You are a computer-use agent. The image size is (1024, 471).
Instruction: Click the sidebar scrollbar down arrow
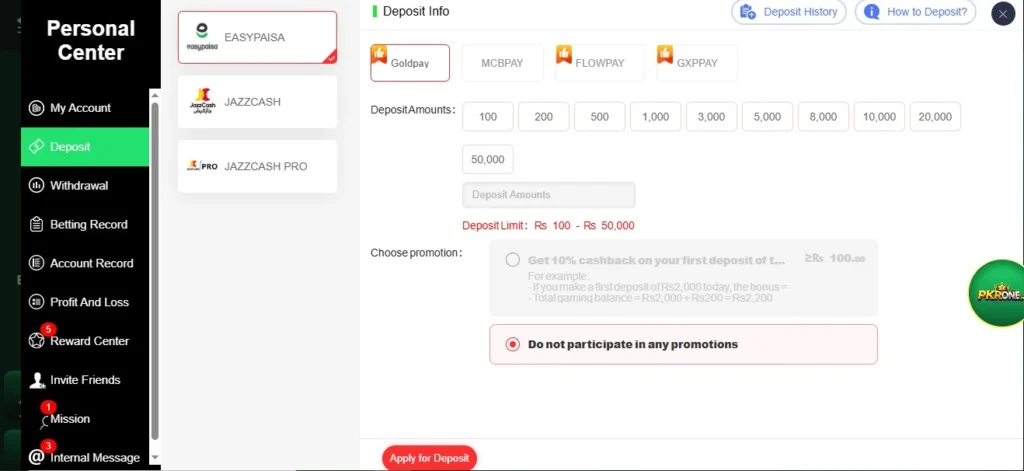point(155,457)
